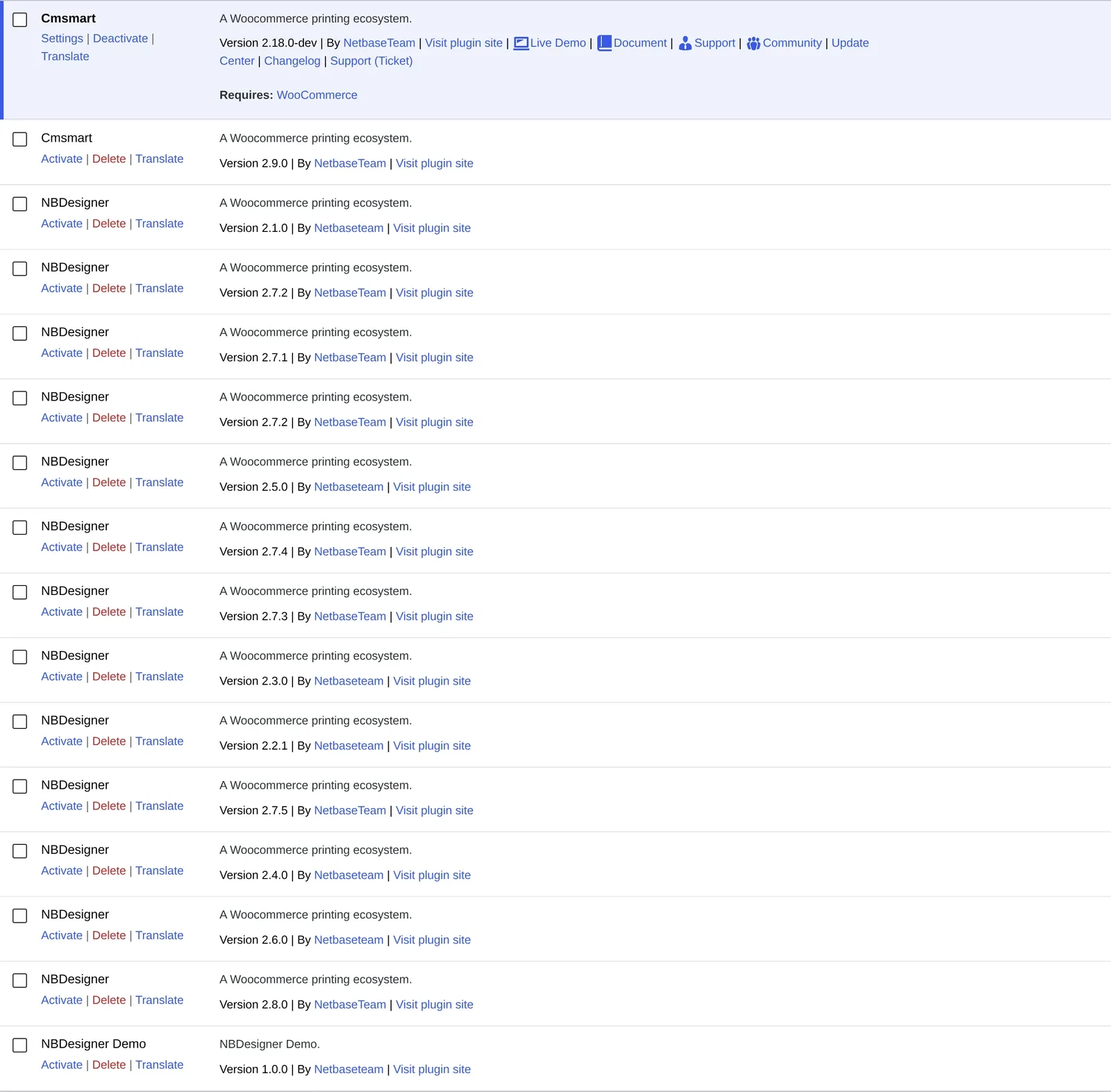Open the Changelog link

(x=292, y=61)
